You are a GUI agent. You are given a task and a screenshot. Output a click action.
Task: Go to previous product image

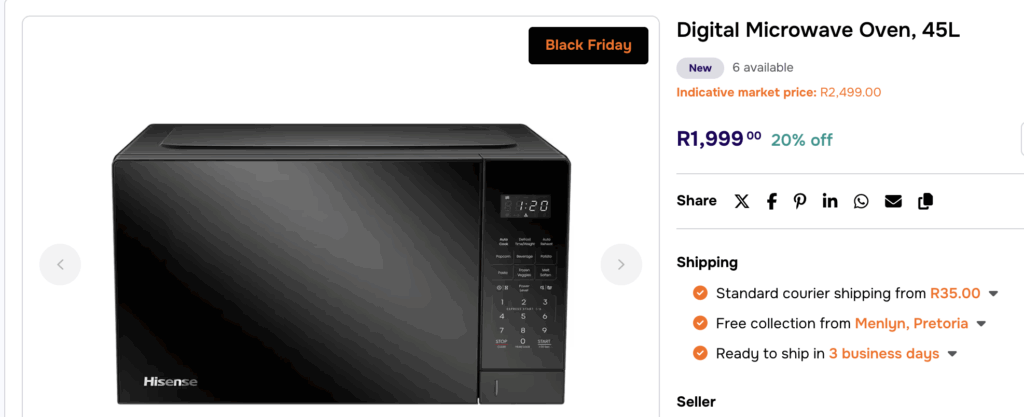coord(60,264)
